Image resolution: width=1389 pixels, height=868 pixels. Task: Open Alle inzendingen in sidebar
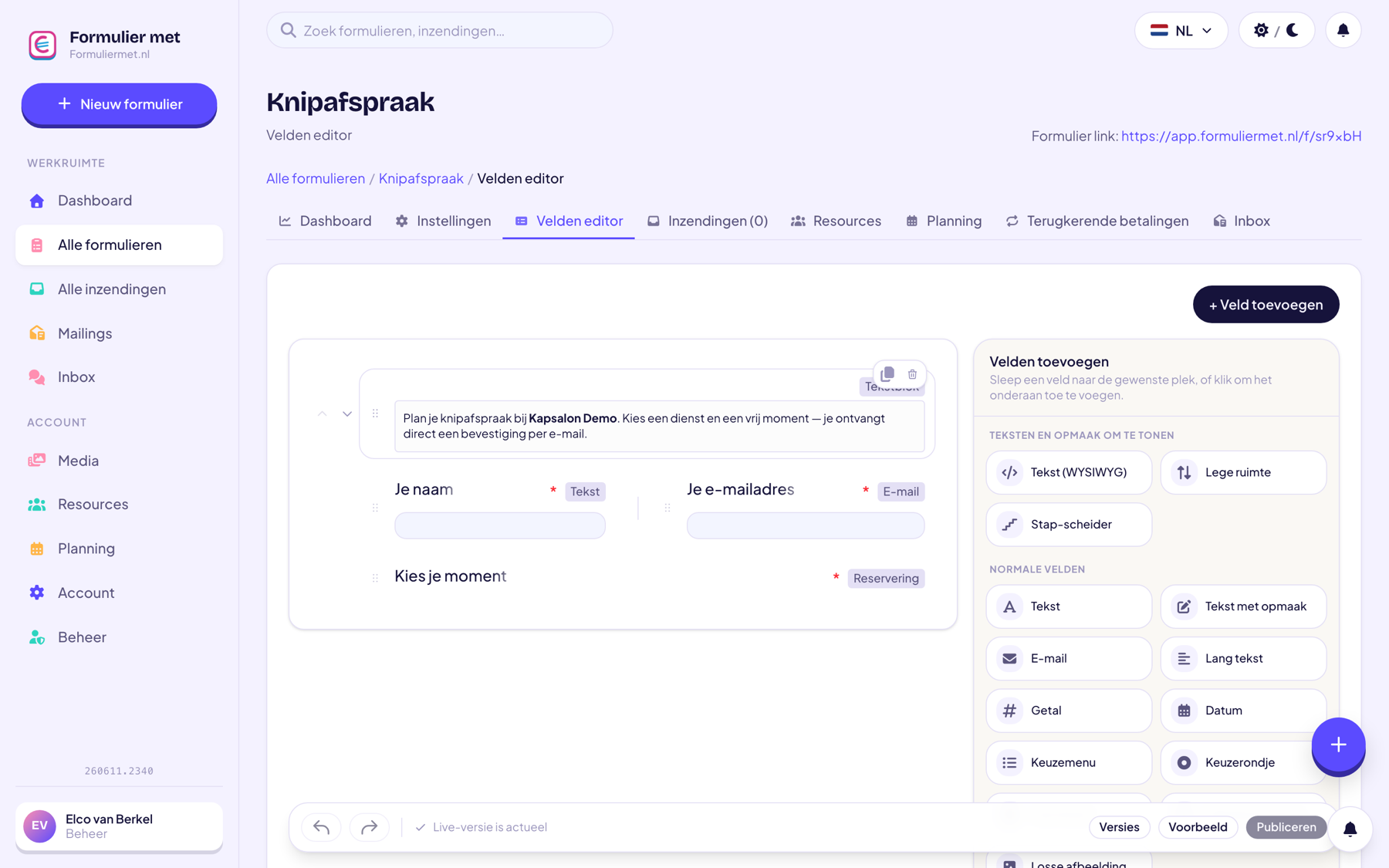click(119, 289)
